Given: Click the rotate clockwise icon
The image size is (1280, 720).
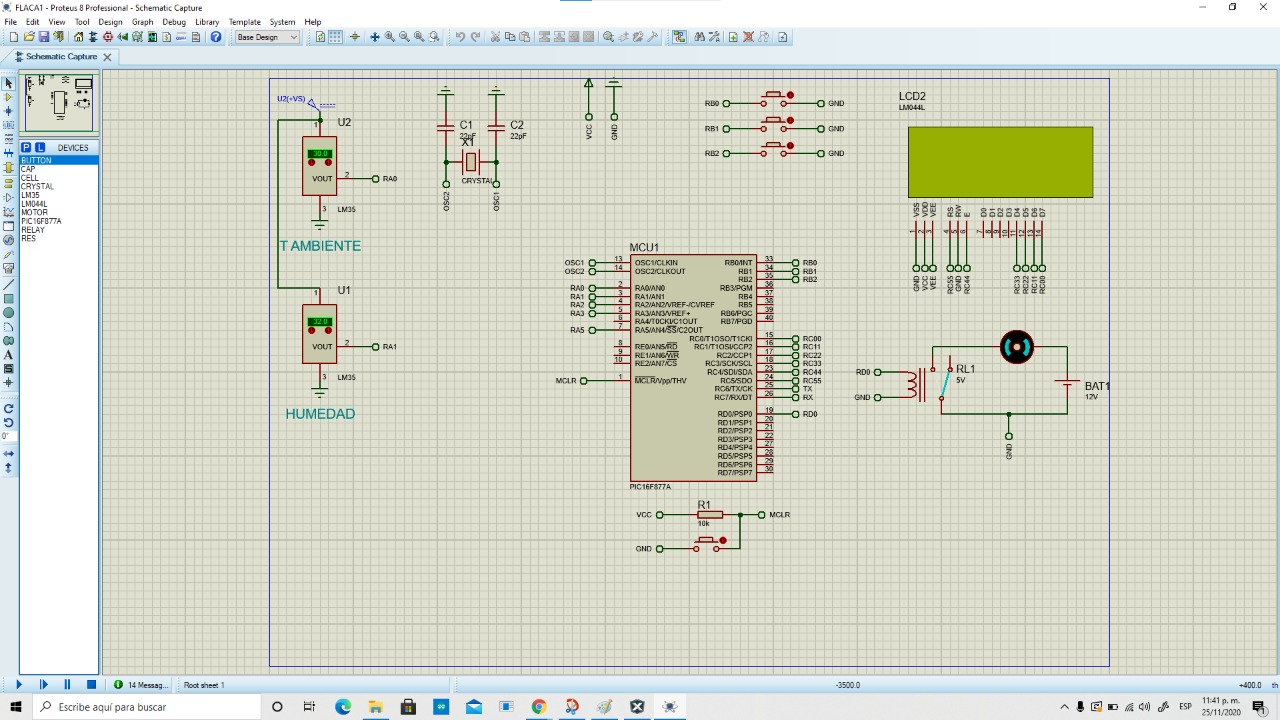Looking at the screenshot, I should click(9, 408).
